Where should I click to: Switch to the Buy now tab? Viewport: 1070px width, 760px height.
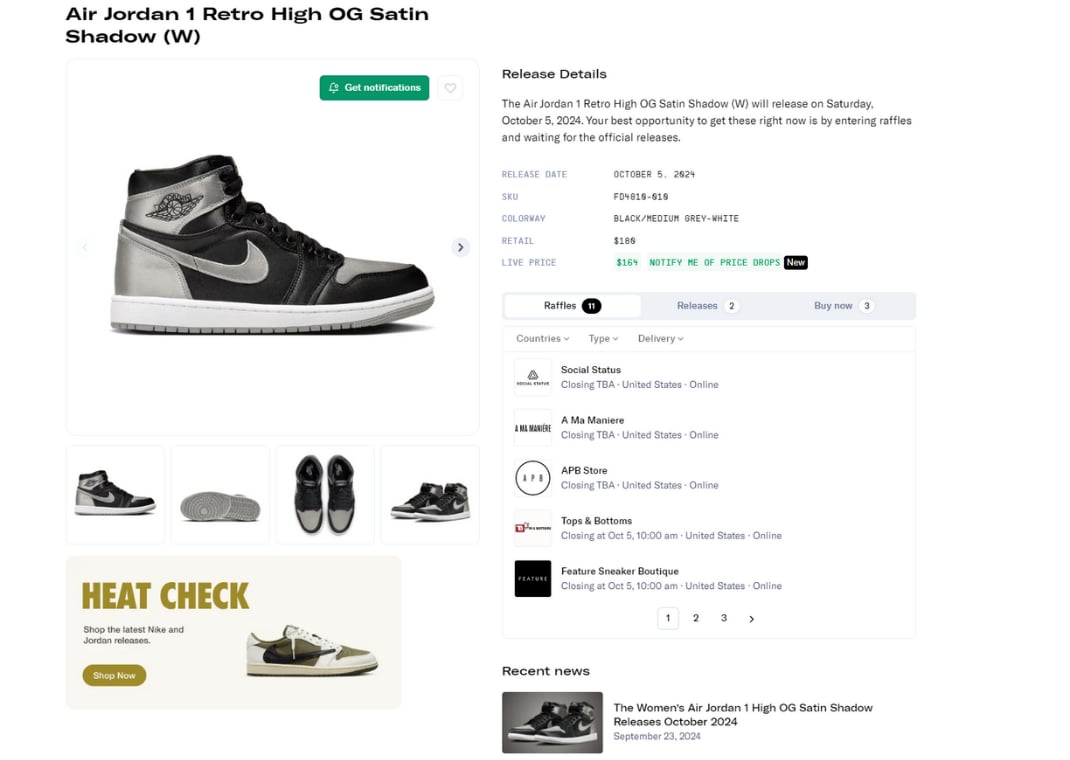click(x=842, y=306)
